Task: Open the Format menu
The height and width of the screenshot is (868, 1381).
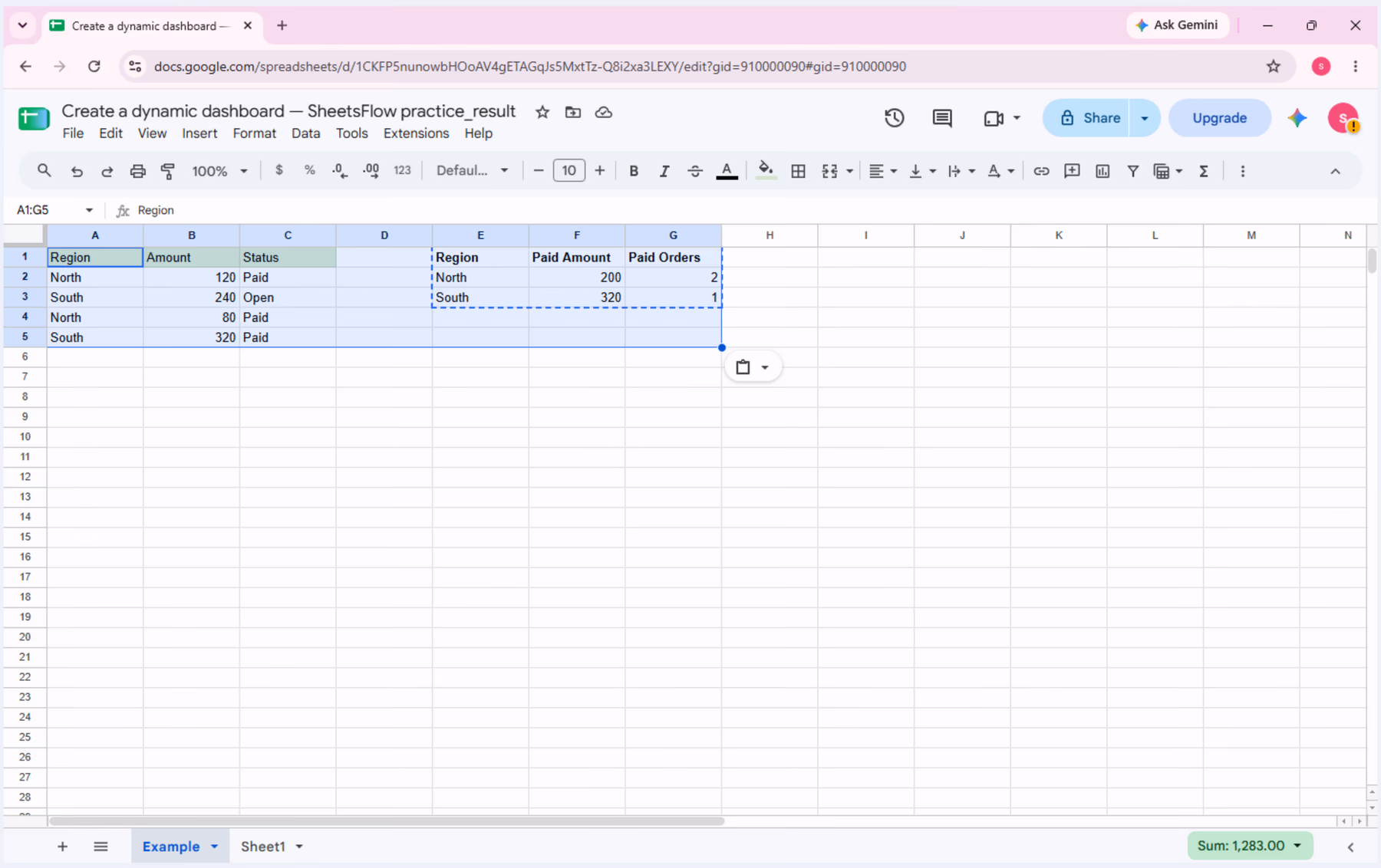Action: pos(254,133)
